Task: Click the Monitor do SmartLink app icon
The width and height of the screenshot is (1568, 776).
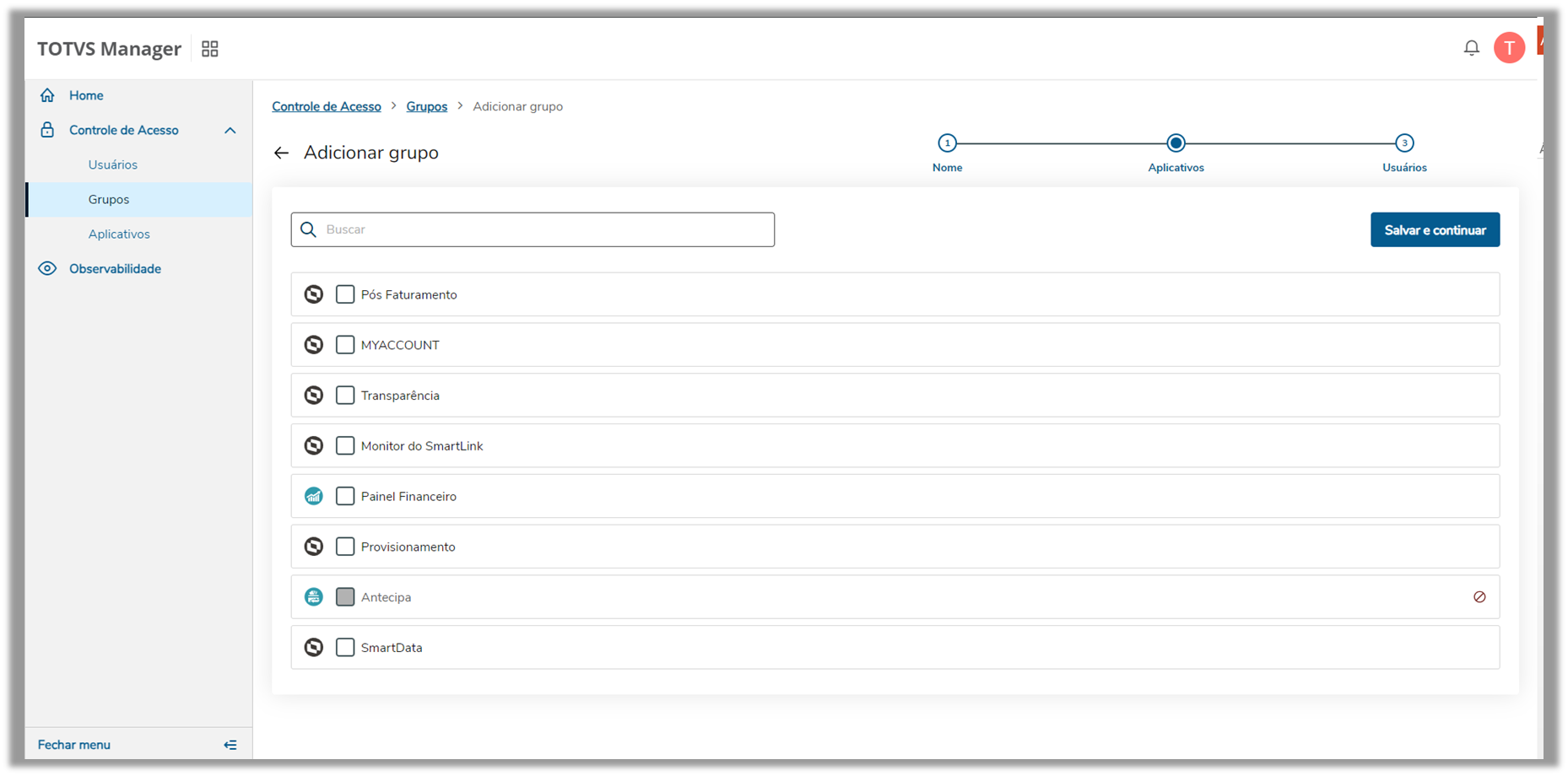Action: [x=314, y=446]
